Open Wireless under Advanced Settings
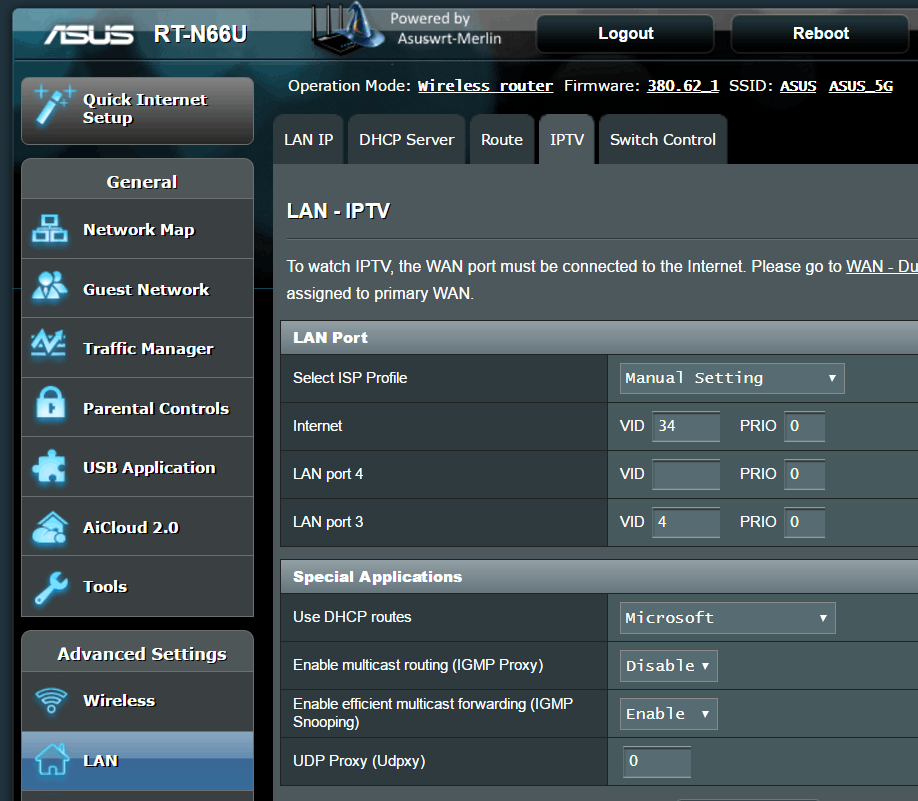Image resolution: width=918 pixels, height=801 pixels. click(138, 701)
